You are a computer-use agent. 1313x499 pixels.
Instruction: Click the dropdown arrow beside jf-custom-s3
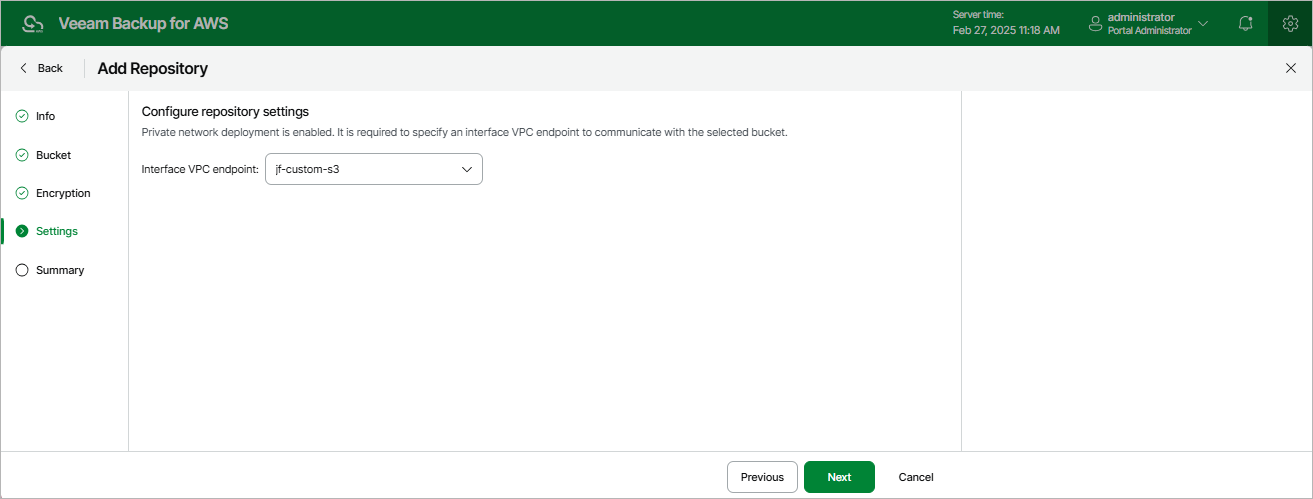467,169
